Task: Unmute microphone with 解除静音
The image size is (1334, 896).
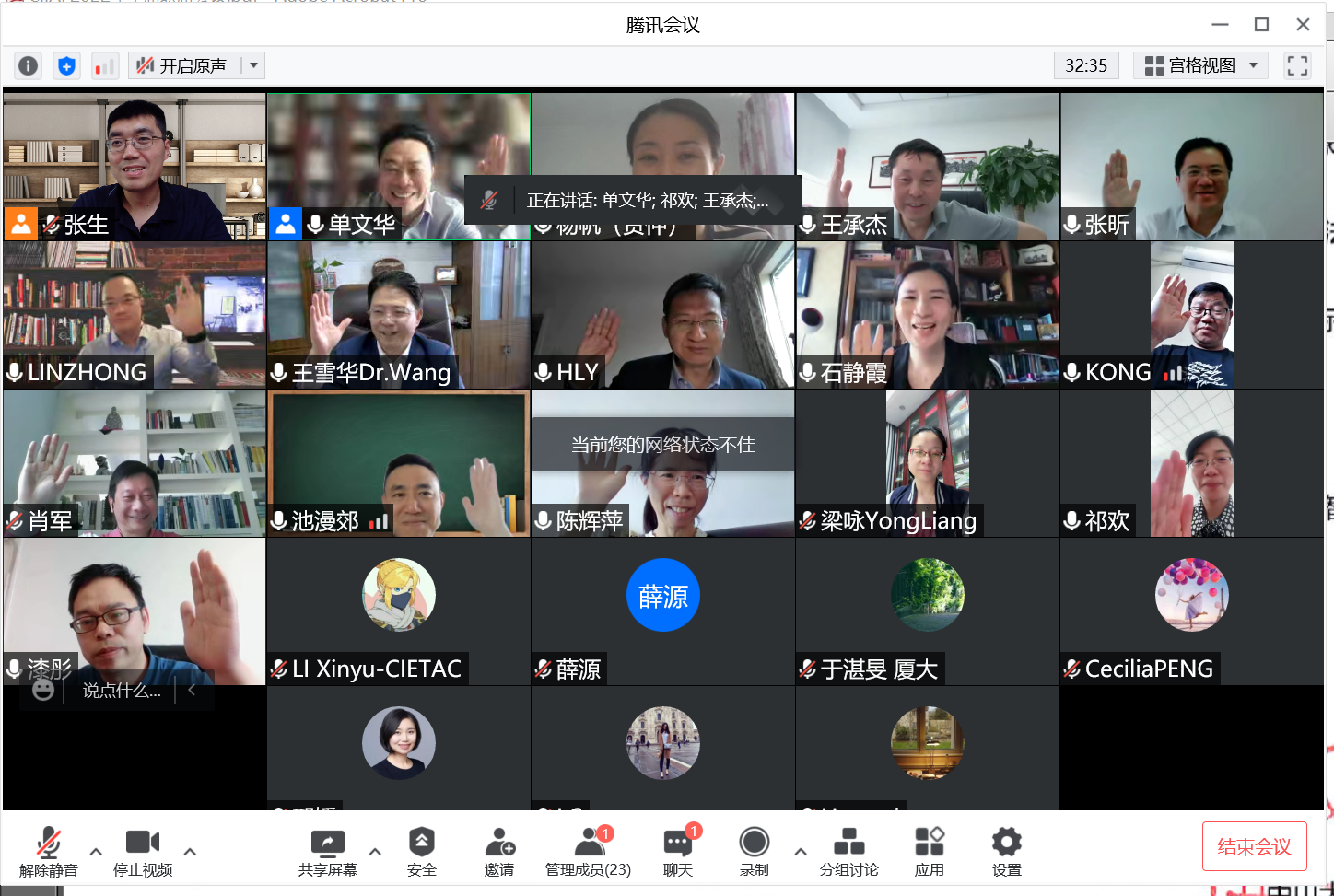Action: click(x=49, y=852)
